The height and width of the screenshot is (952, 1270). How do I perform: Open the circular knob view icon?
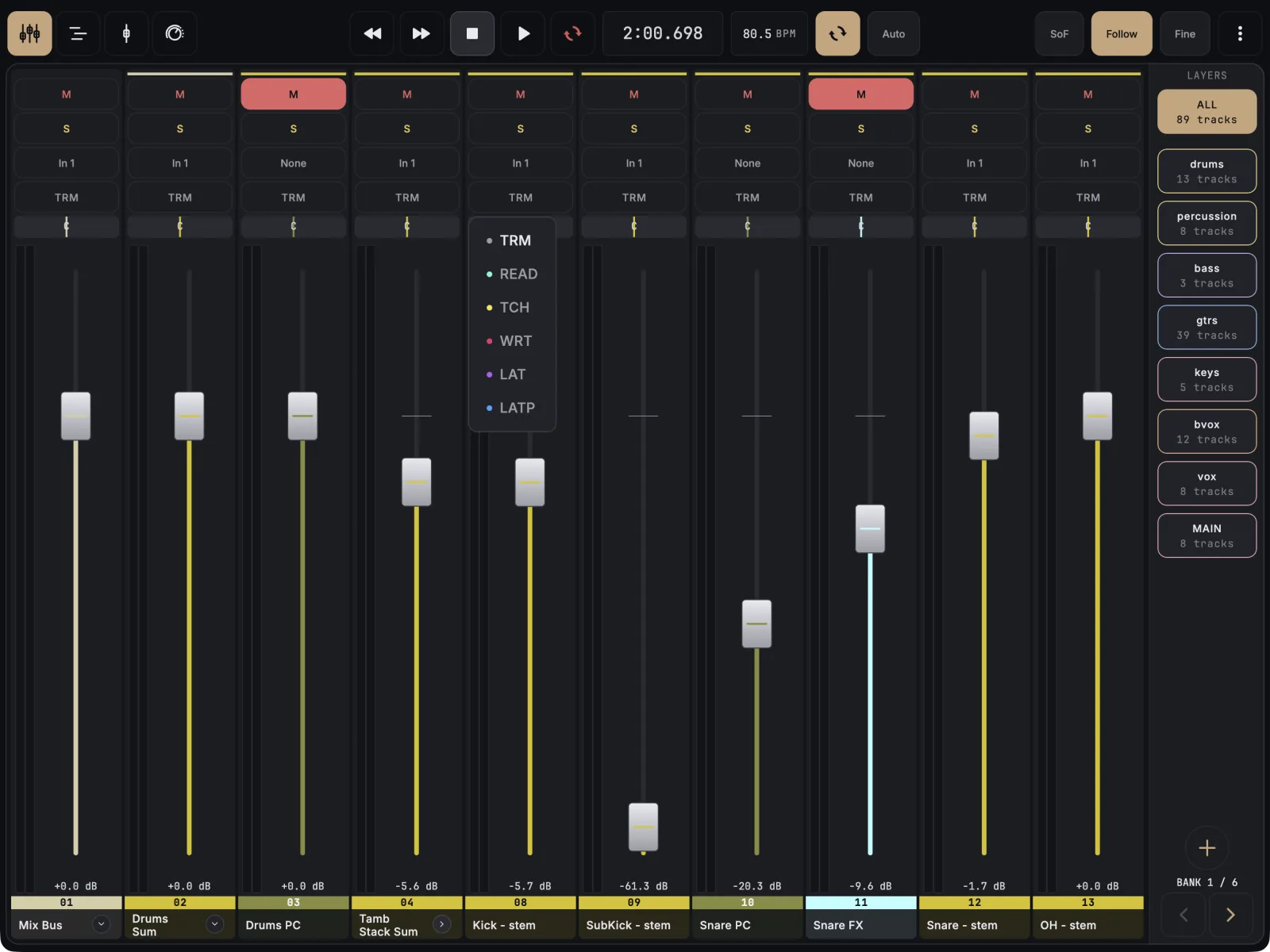click(175, 33)
